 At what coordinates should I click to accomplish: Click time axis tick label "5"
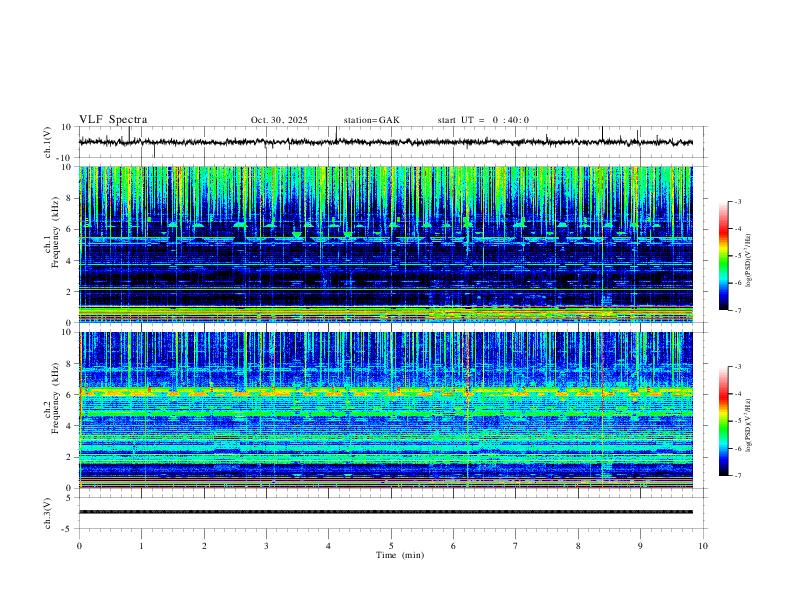pyautogui.click(x=391, y=546)
